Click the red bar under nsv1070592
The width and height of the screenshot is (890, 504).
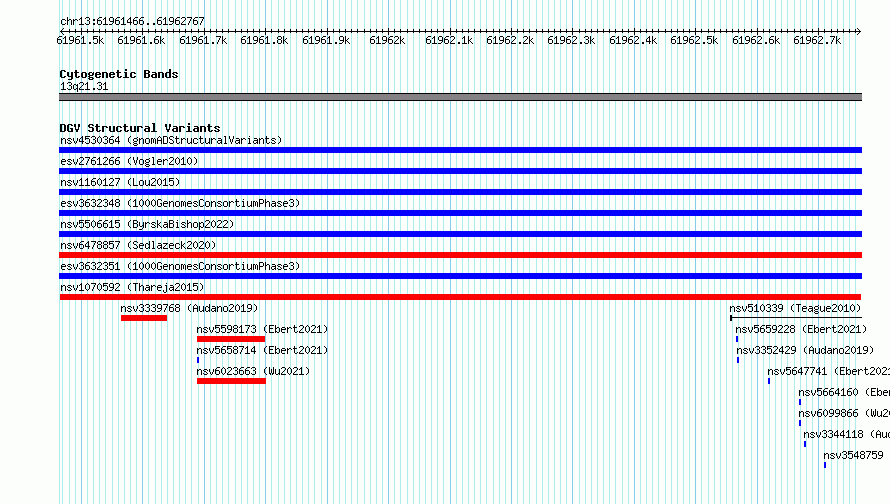click(460, 297)
